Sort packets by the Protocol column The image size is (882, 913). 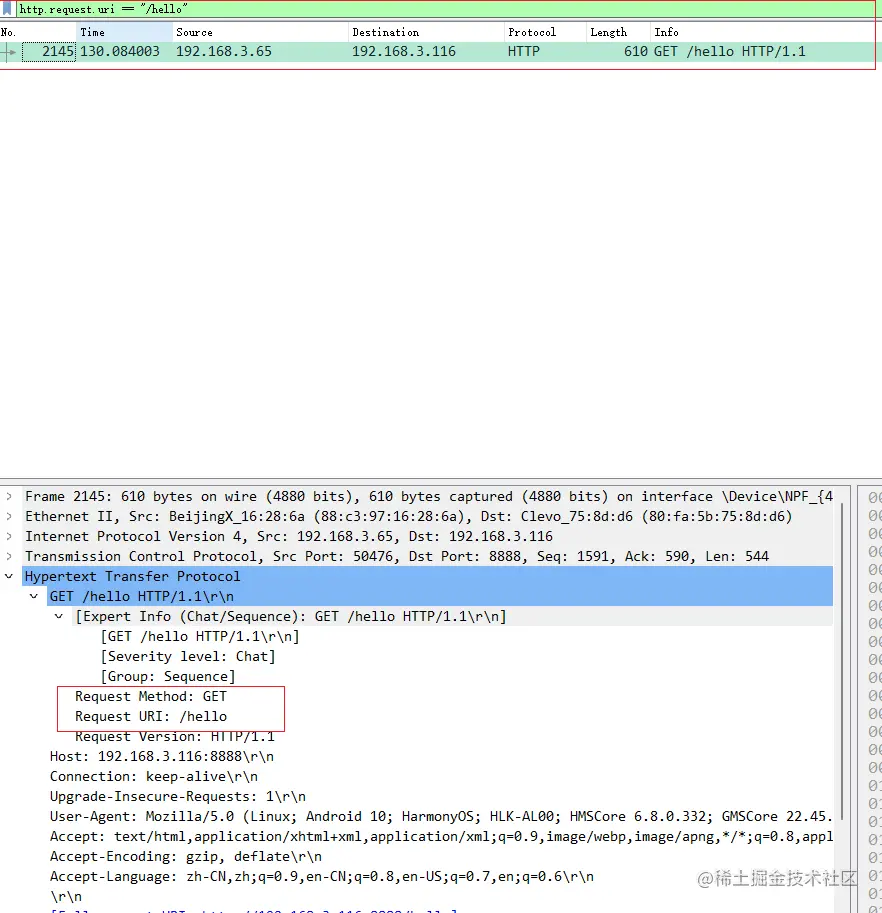tap(546, 32)
